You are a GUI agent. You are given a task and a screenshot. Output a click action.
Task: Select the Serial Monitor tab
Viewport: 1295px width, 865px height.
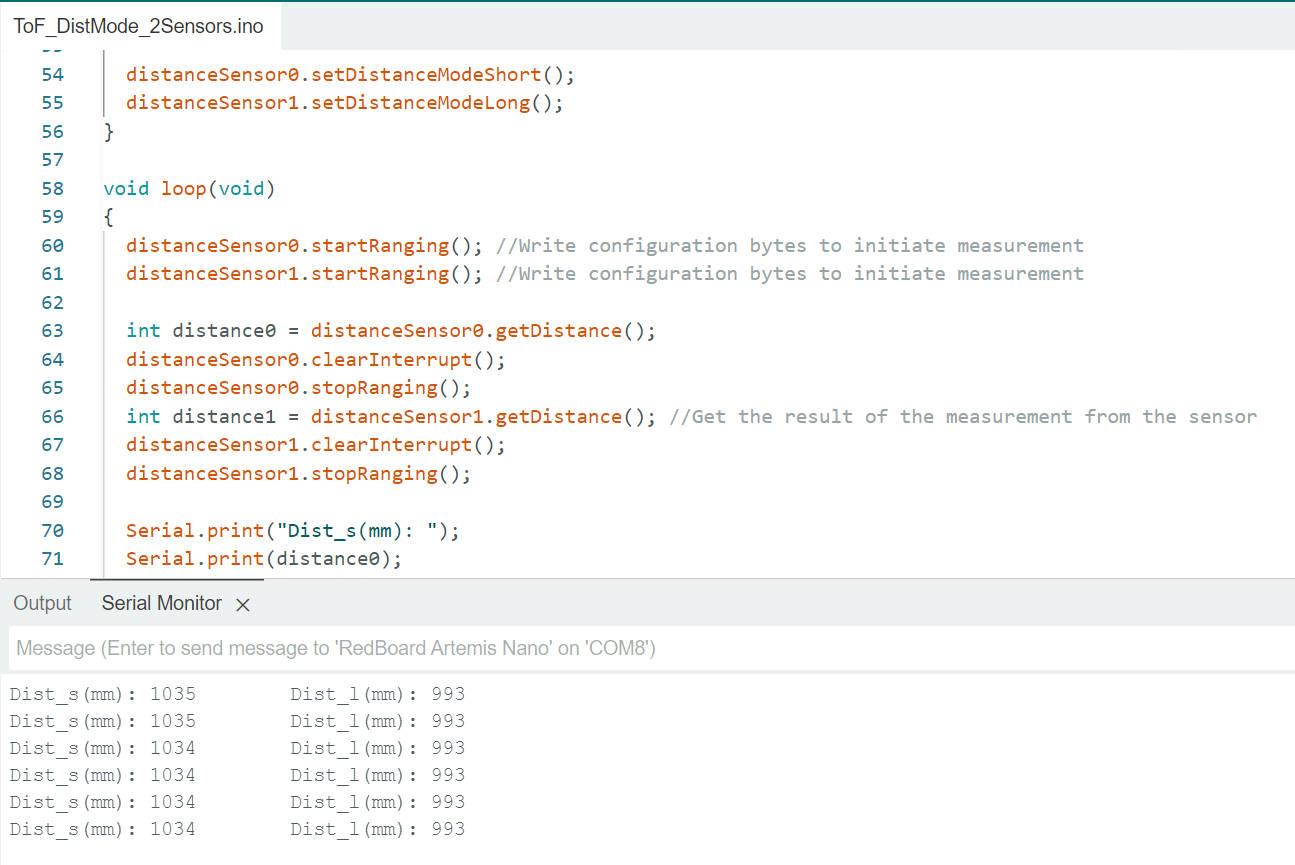coord(162,603)
